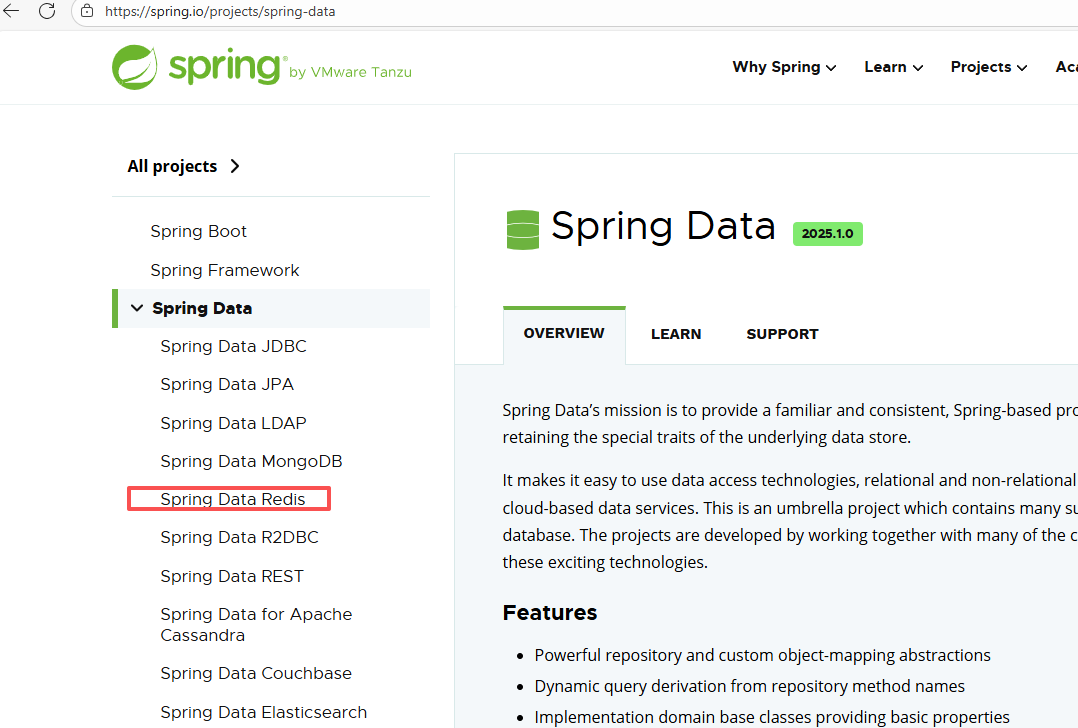Collapse the Spring Data tree chevron
The width and height of the screenshot is (1078, 728).
coord(138,308)
